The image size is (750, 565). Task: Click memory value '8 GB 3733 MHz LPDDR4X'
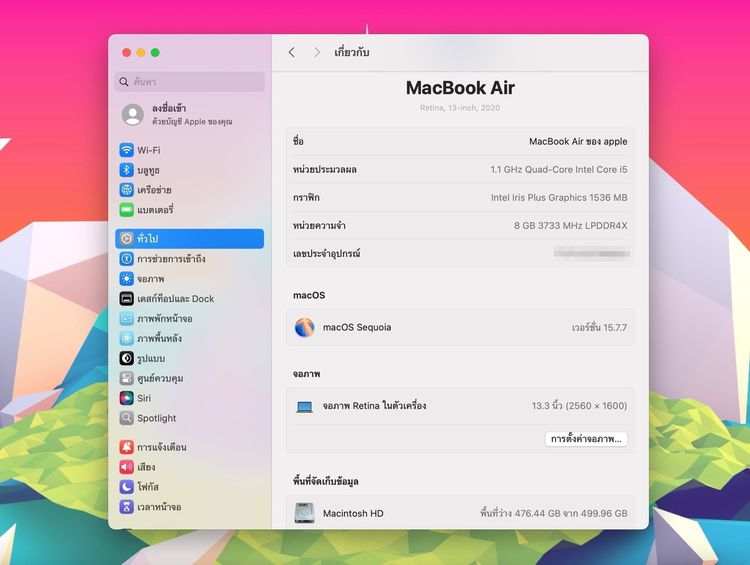tap(570, 226)
